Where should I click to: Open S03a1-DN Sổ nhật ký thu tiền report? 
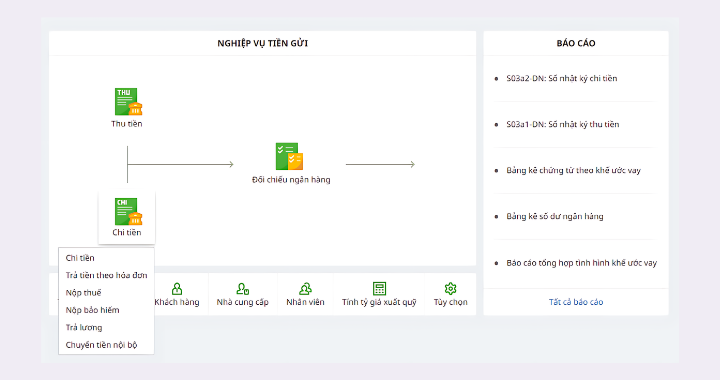562,124
